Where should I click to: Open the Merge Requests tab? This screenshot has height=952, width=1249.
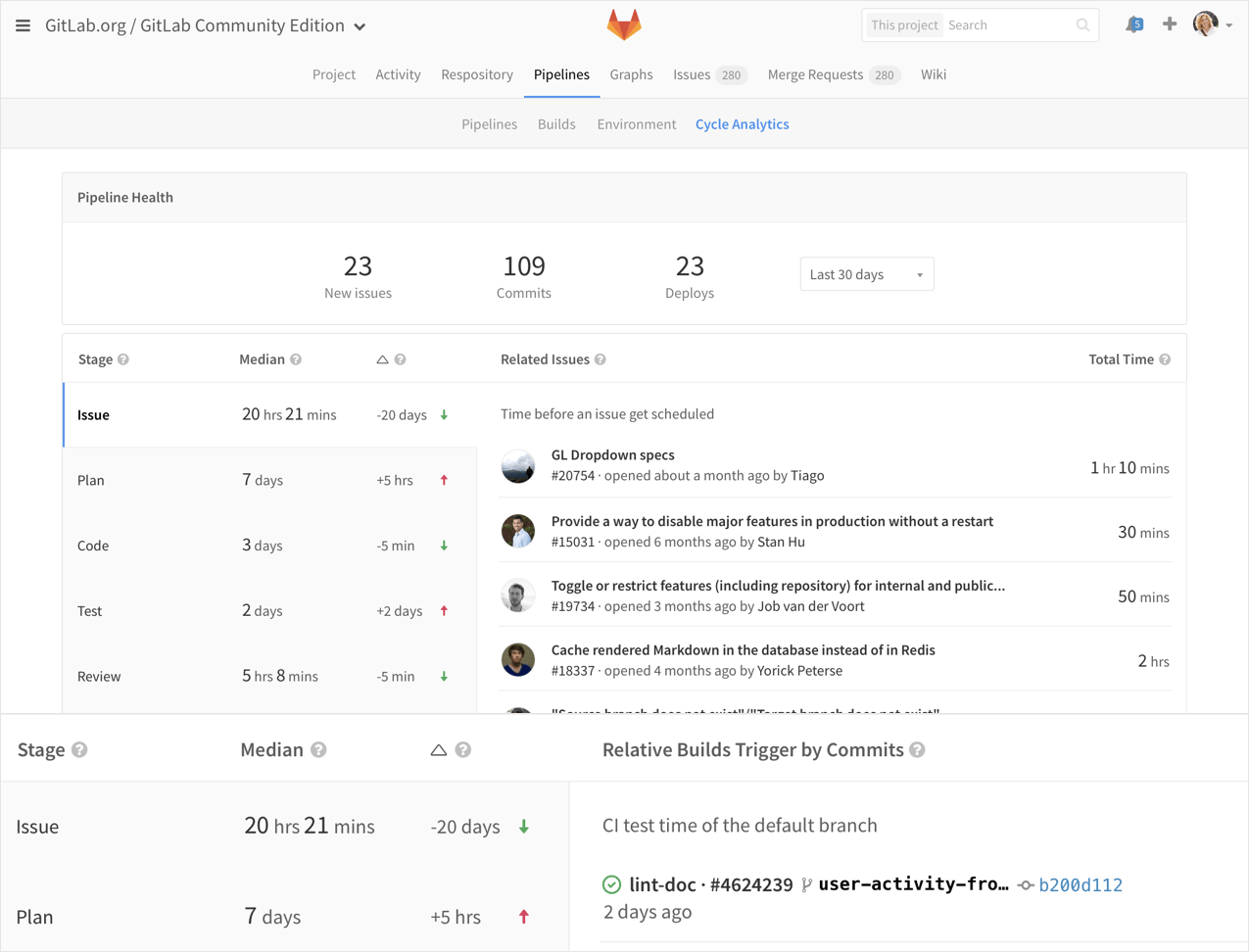coord(833,74)
